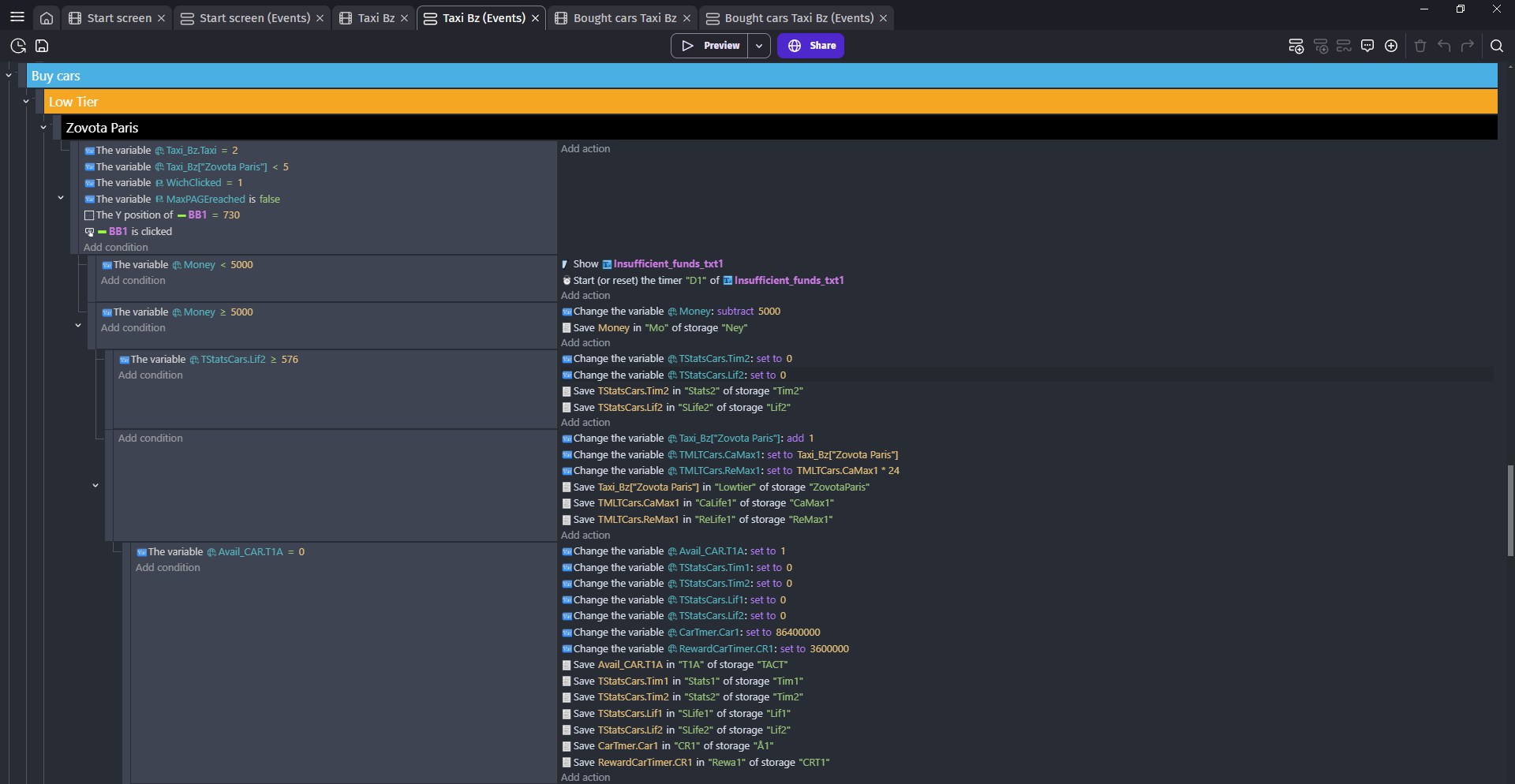Add a comment event from toolbar
This screenshot has height=784, width=1515.
1367,46
